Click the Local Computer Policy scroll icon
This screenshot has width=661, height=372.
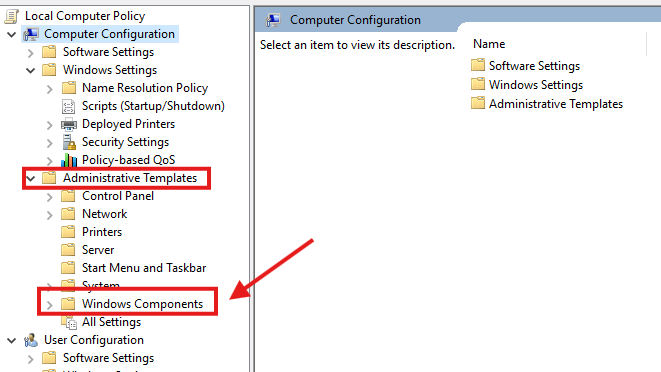[x=12, y=16]
